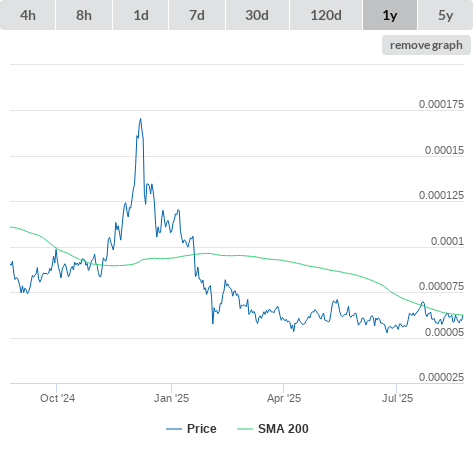Click the Oct '24 axis marker
The width and height of the screenshot is (474, 455).
tap(57, 398)
